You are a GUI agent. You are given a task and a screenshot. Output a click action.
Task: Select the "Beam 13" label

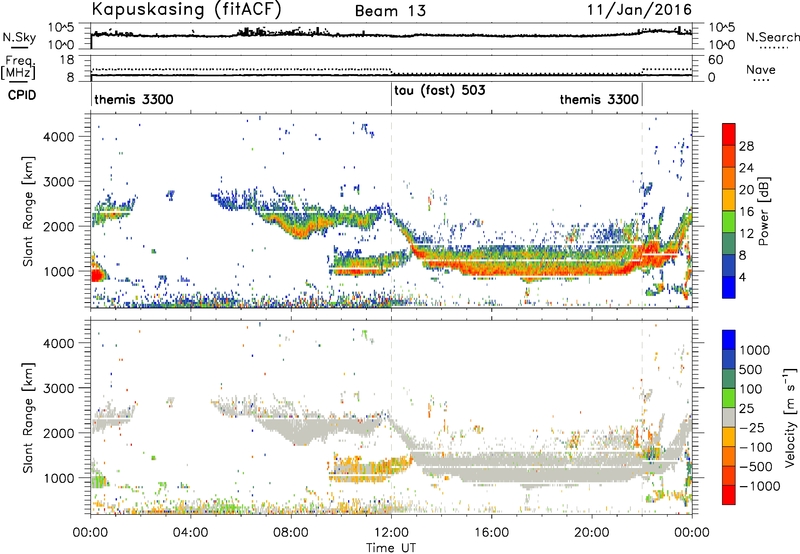tap(390, 11)
